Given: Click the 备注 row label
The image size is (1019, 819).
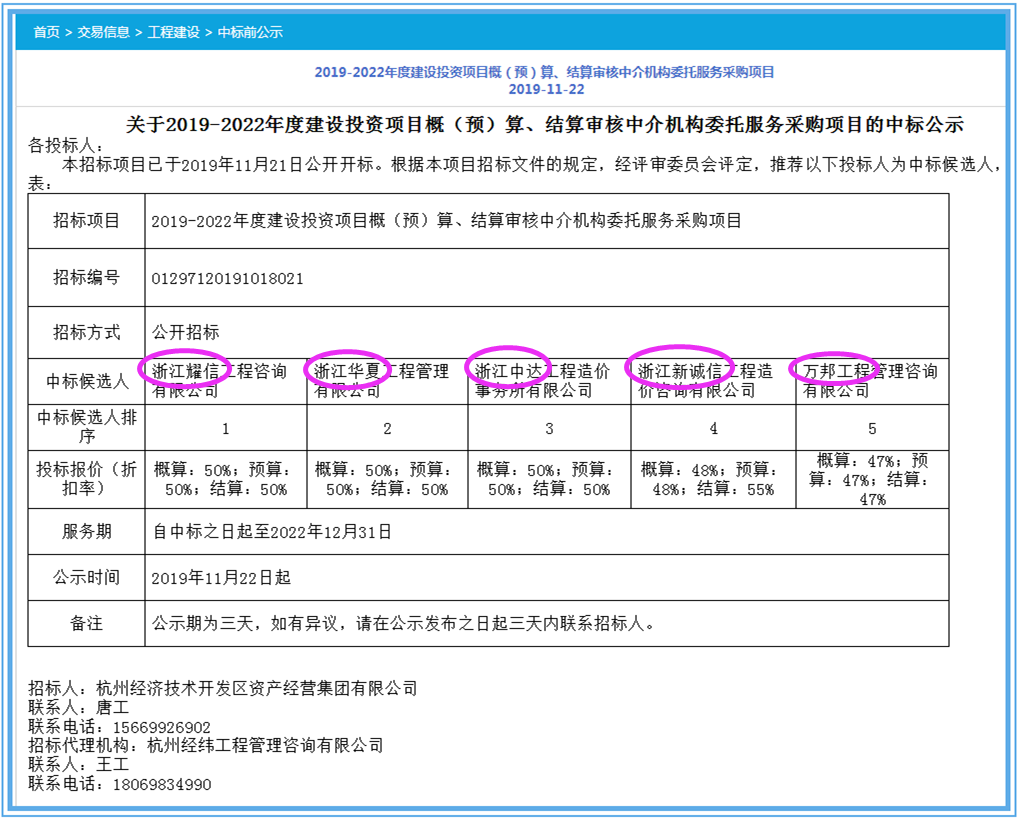Looking at the screenshot, I should (x=86, y=623).
